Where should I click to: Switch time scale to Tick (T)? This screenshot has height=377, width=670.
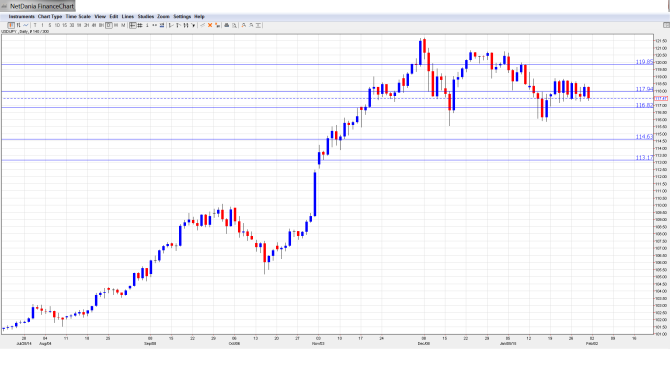(x=35, y=26)
